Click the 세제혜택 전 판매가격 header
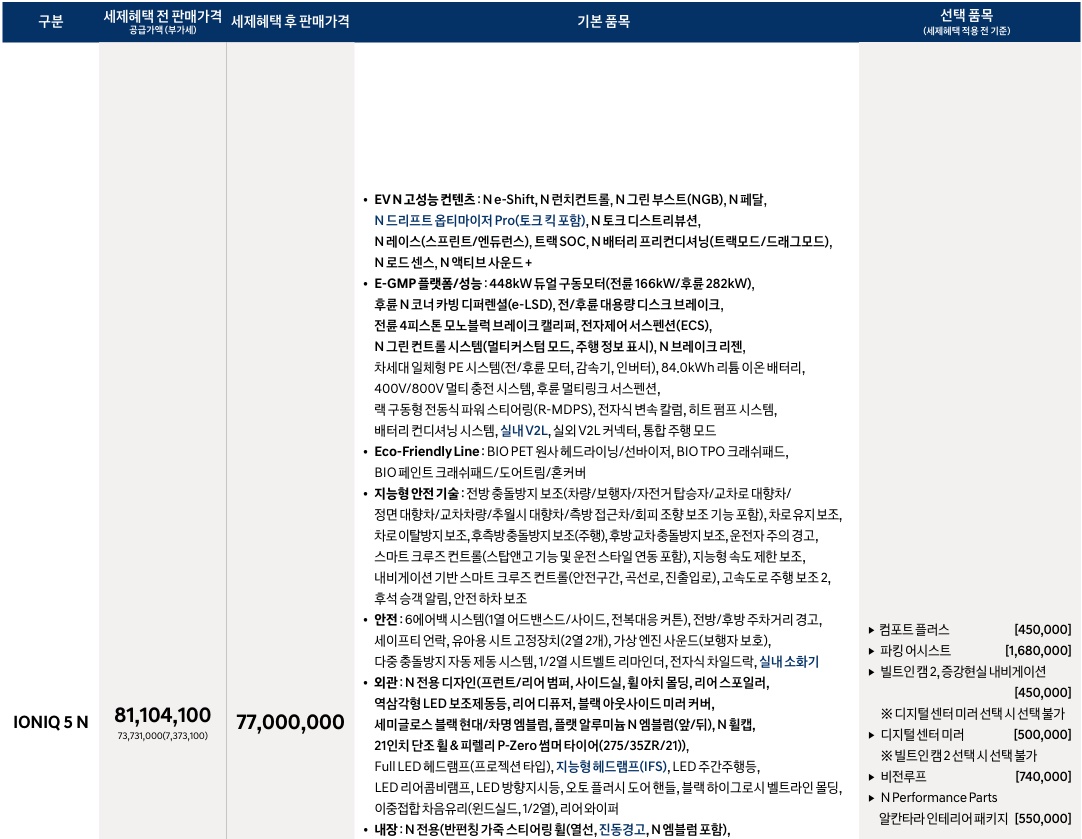This screenshot has width=1082, height=839. click(x=162, y=16)
